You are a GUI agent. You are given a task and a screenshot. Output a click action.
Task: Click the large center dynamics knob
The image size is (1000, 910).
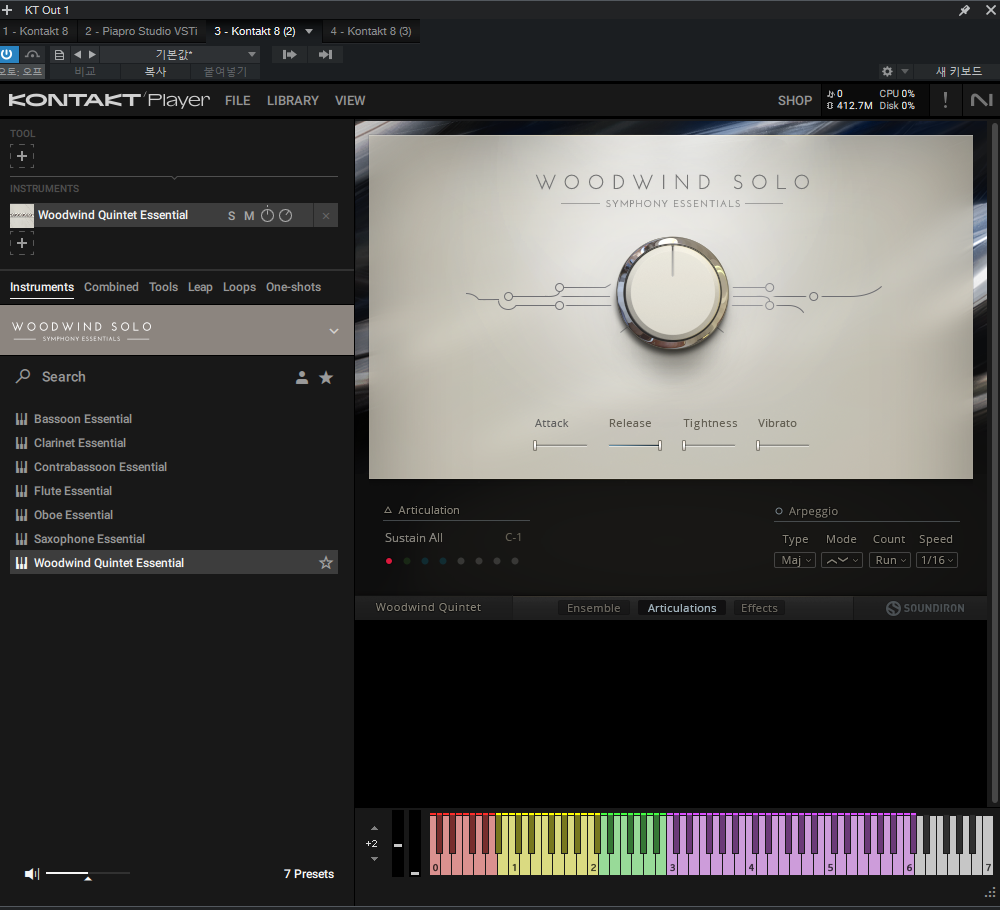672,294
